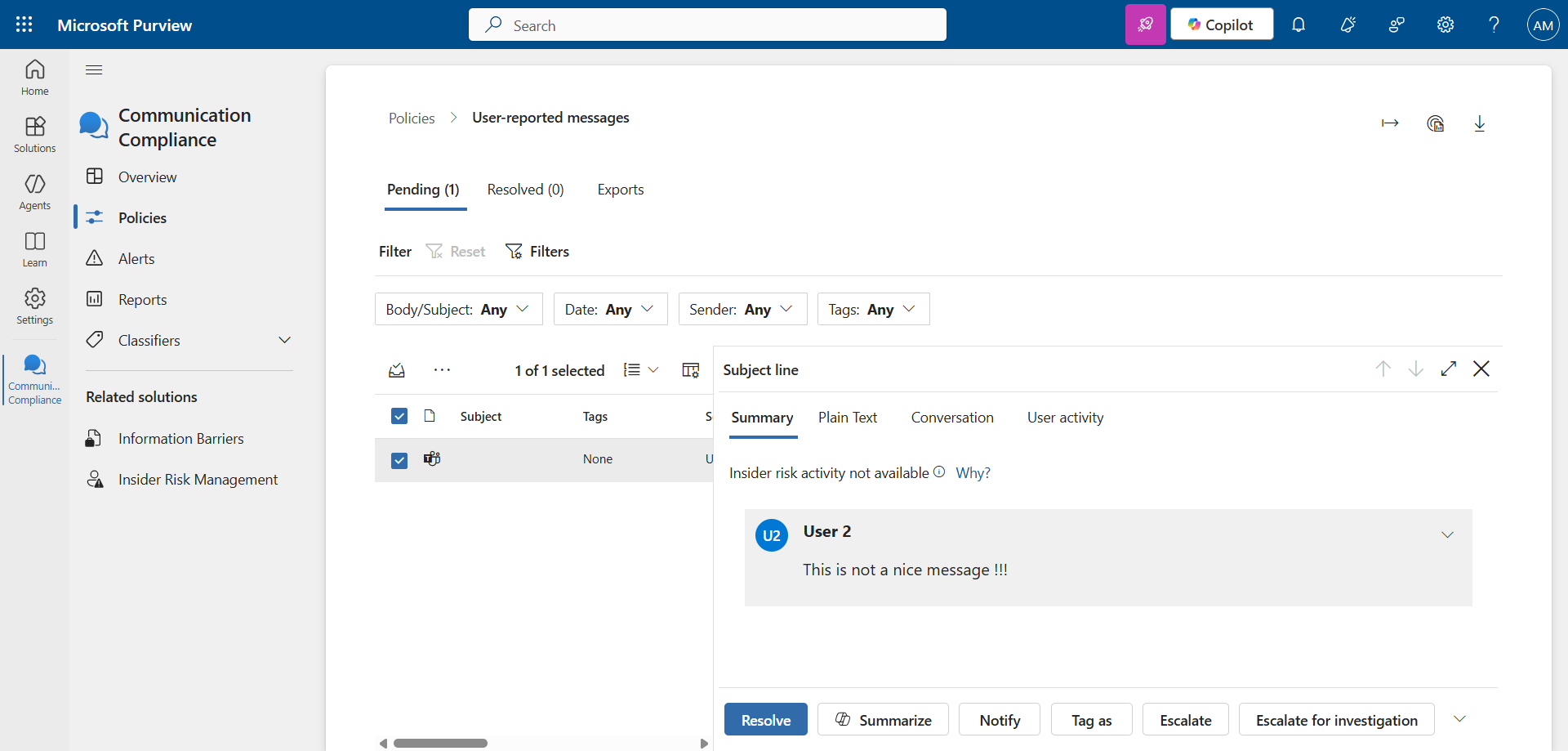
Task: Click in the Search box
Action: 707,25
